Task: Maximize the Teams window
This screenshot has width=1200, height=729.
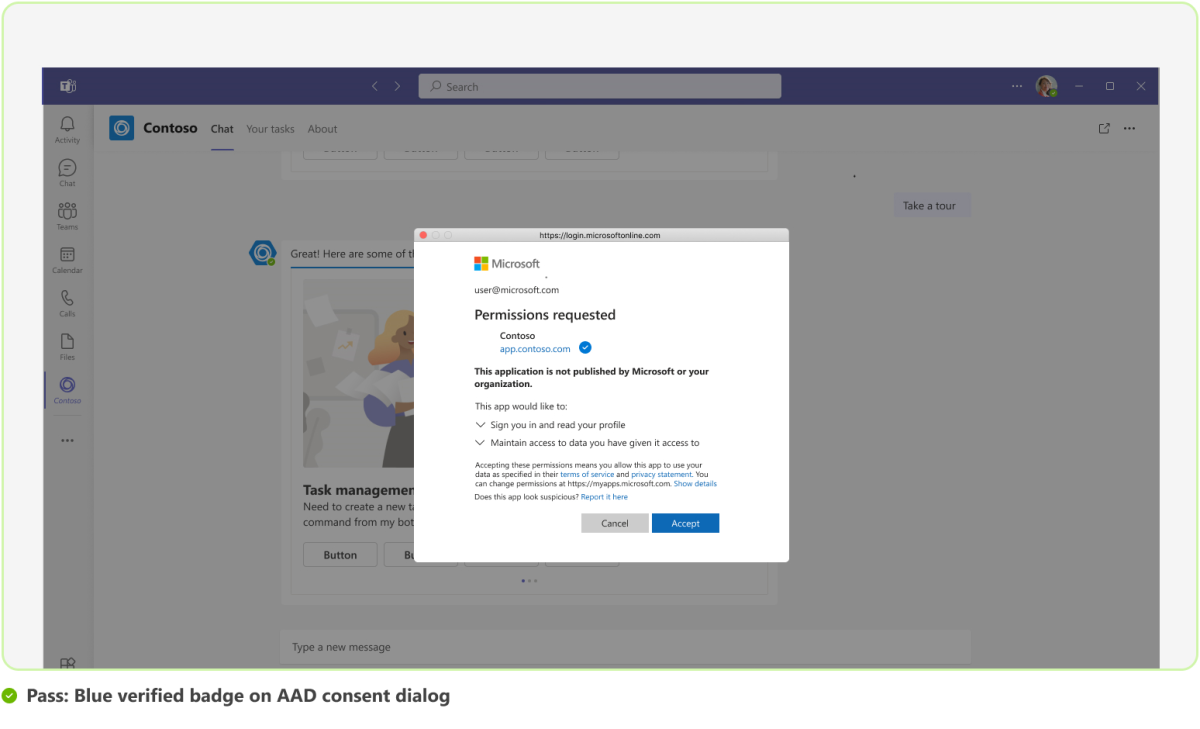Action: 1110,86
